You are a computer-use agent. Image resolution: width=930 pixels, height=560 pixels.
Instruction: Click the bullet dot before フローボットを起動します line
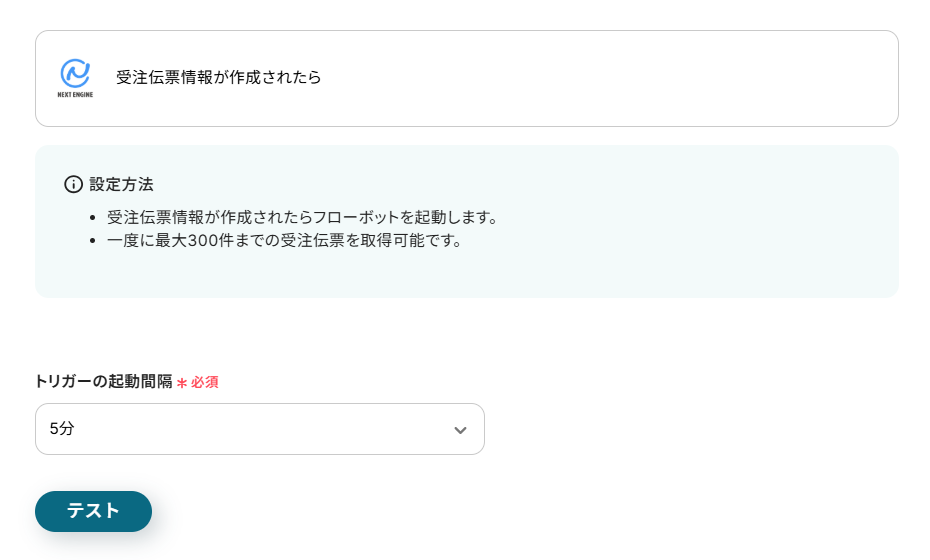tap(93, 218)
